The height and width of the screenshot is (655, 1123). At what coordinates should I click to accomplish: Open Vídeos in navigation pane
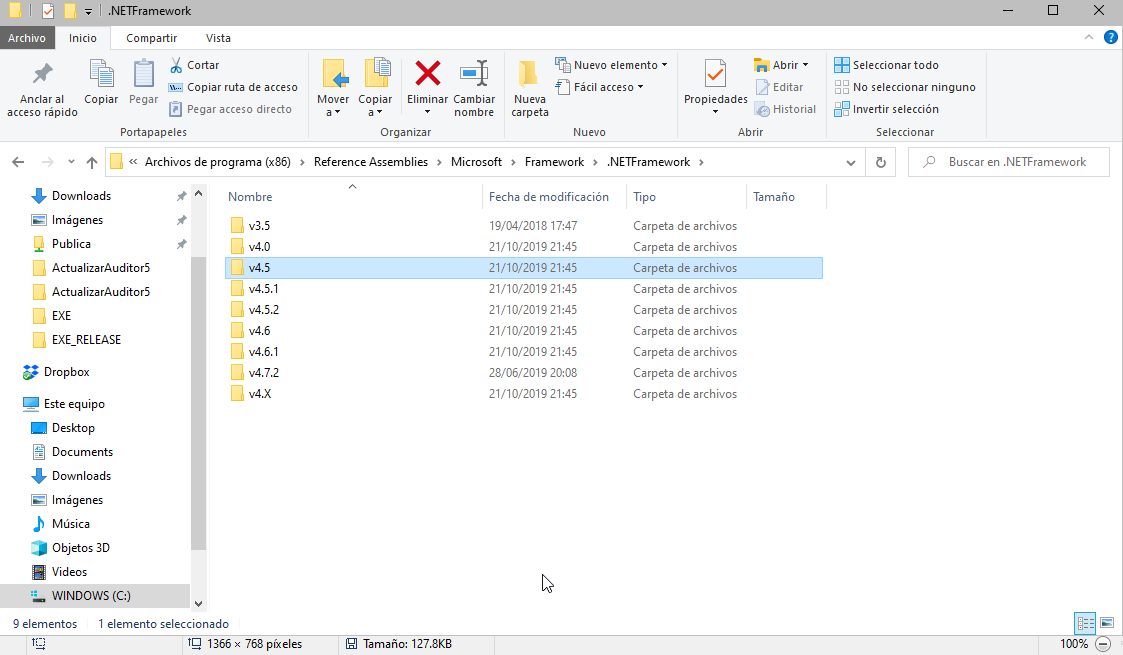click(69, 572)
